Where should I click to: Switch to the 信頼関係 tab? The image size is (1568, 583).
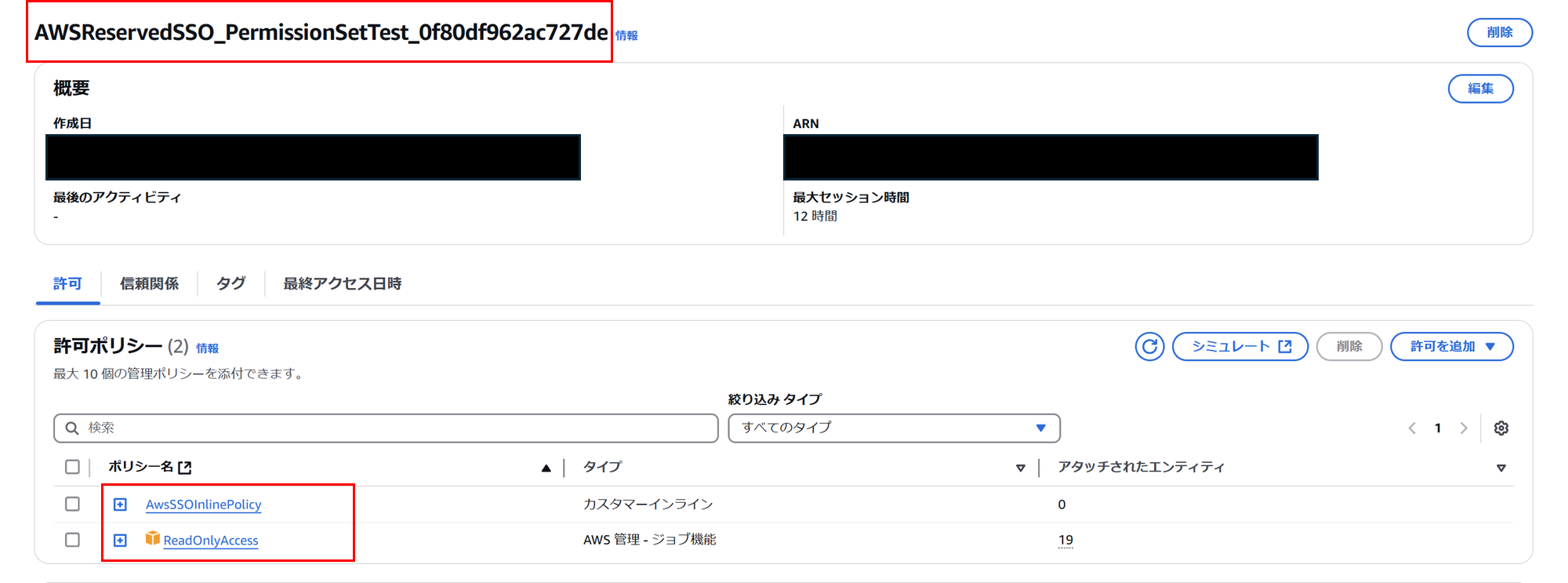pos(149,283)
